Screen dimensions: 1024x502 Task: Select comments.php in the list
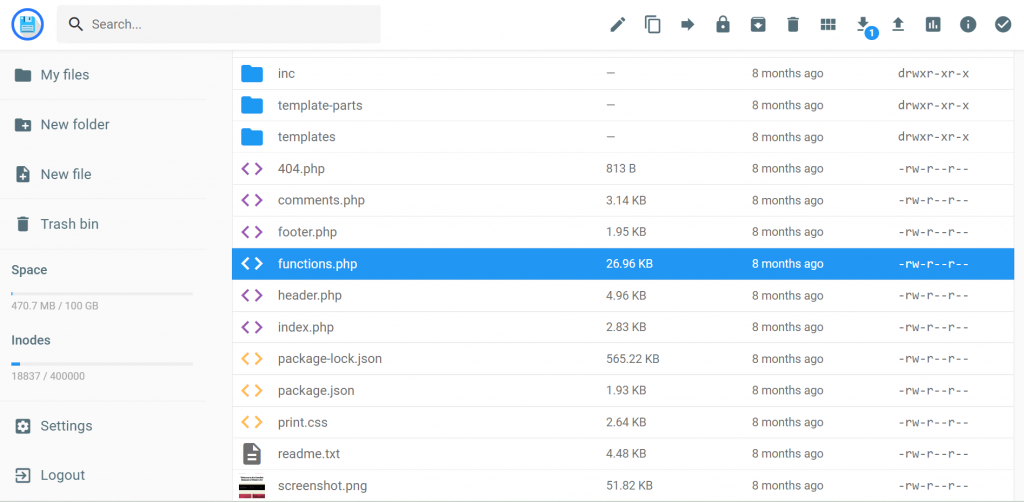[623, 200]
